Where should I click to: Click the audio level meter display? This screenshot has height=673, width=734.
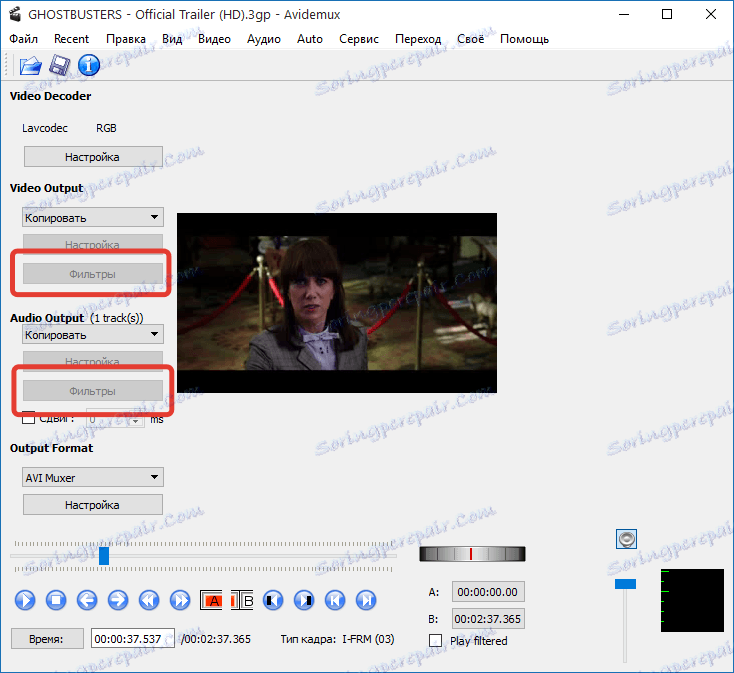pyautogui.click(x=692, y=600)
